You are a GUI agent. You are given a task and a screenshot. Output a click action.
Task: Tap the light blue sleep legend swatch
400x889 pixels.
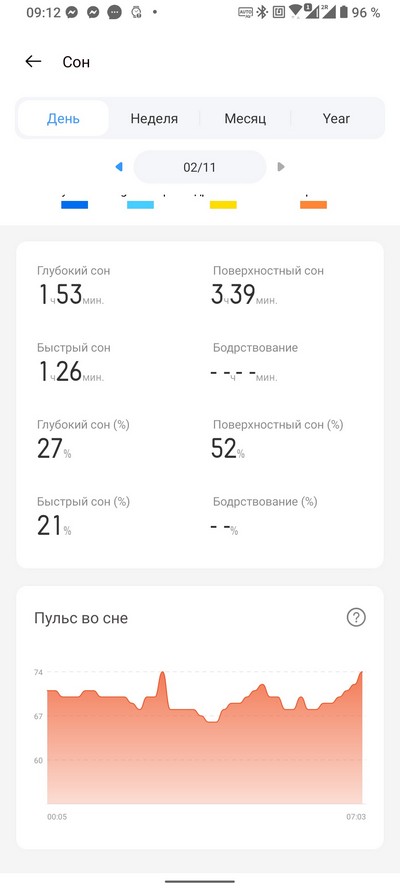point(140,205)
